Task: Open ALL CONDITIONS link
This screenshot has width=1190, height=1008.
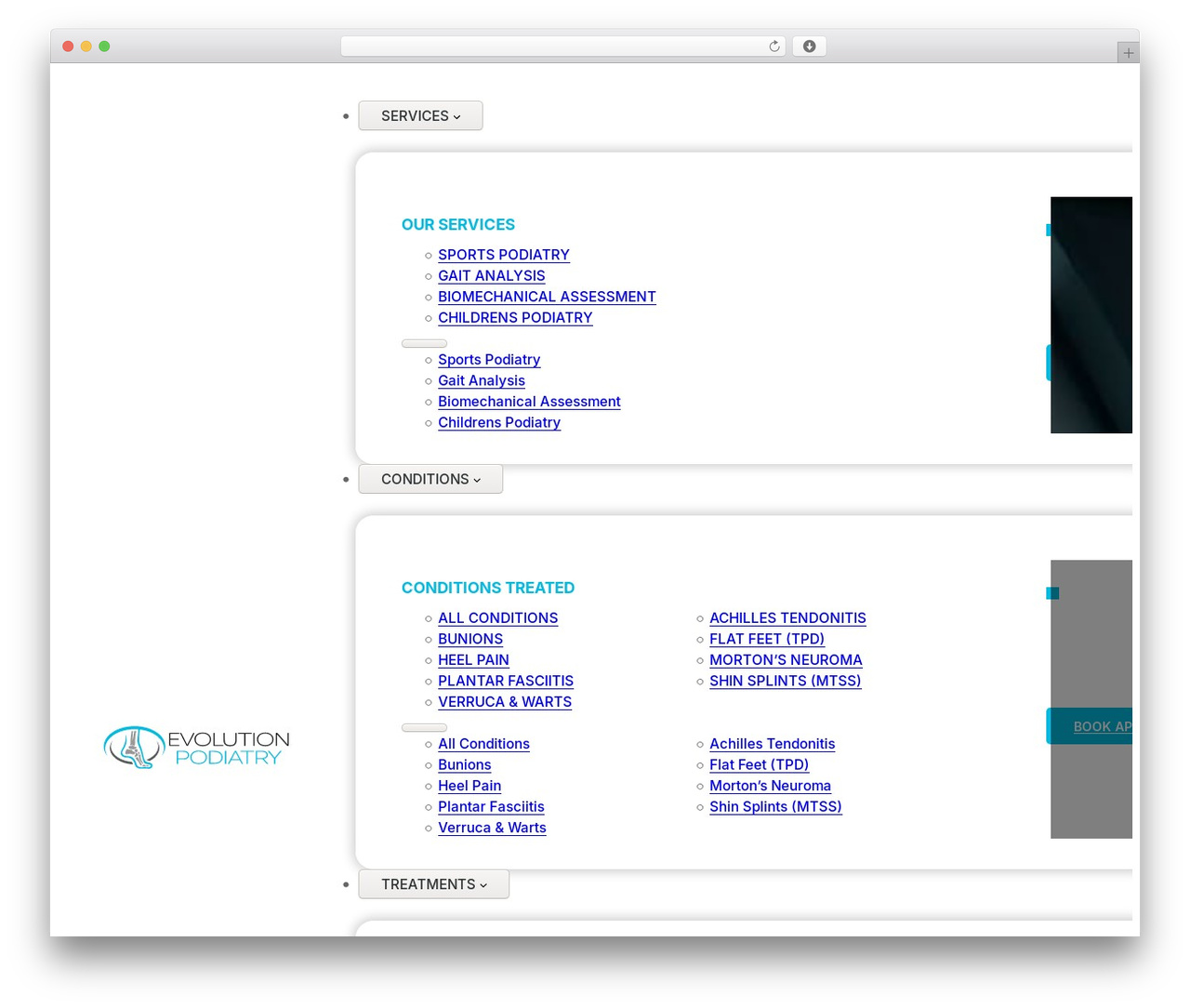Action: (x=498, y=618)
